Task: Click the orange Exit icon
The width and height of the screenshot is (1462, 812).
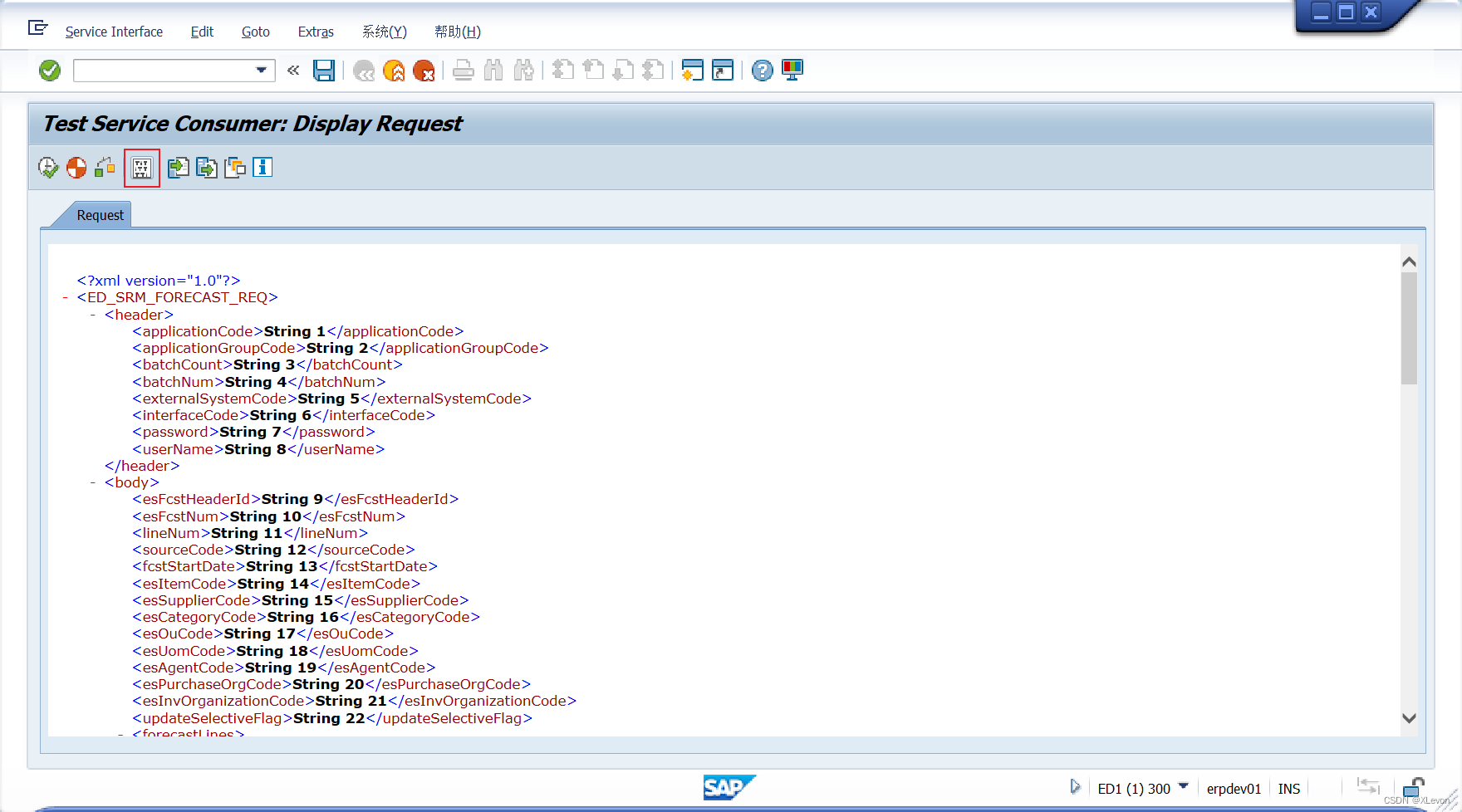Action: [x=394, y=71]
